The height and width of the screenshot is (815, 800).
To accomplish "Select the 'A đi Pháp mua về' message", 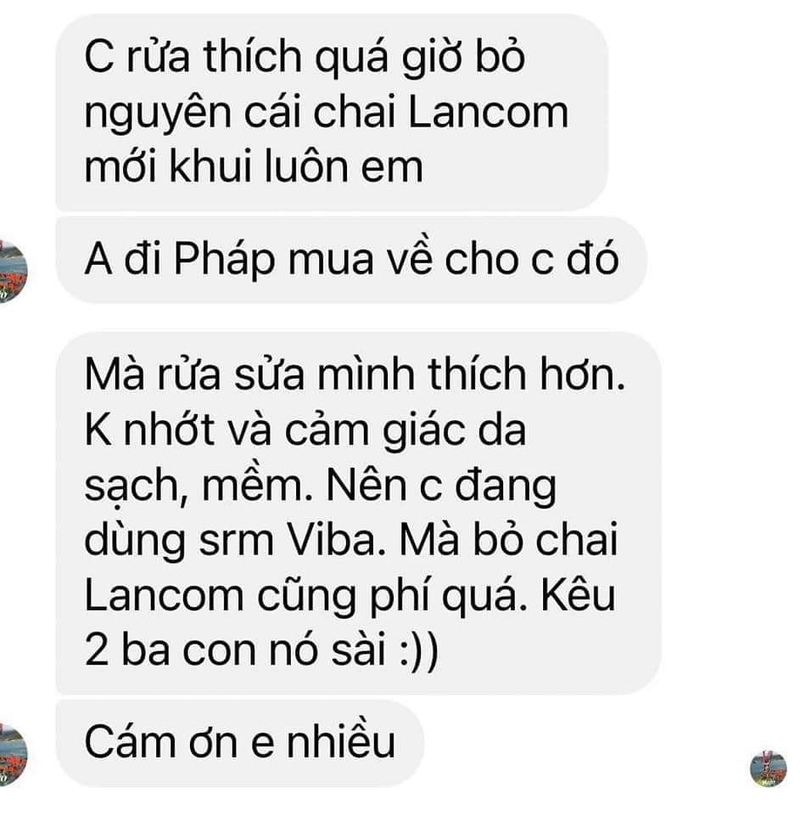I will click(x=351, y=260).
